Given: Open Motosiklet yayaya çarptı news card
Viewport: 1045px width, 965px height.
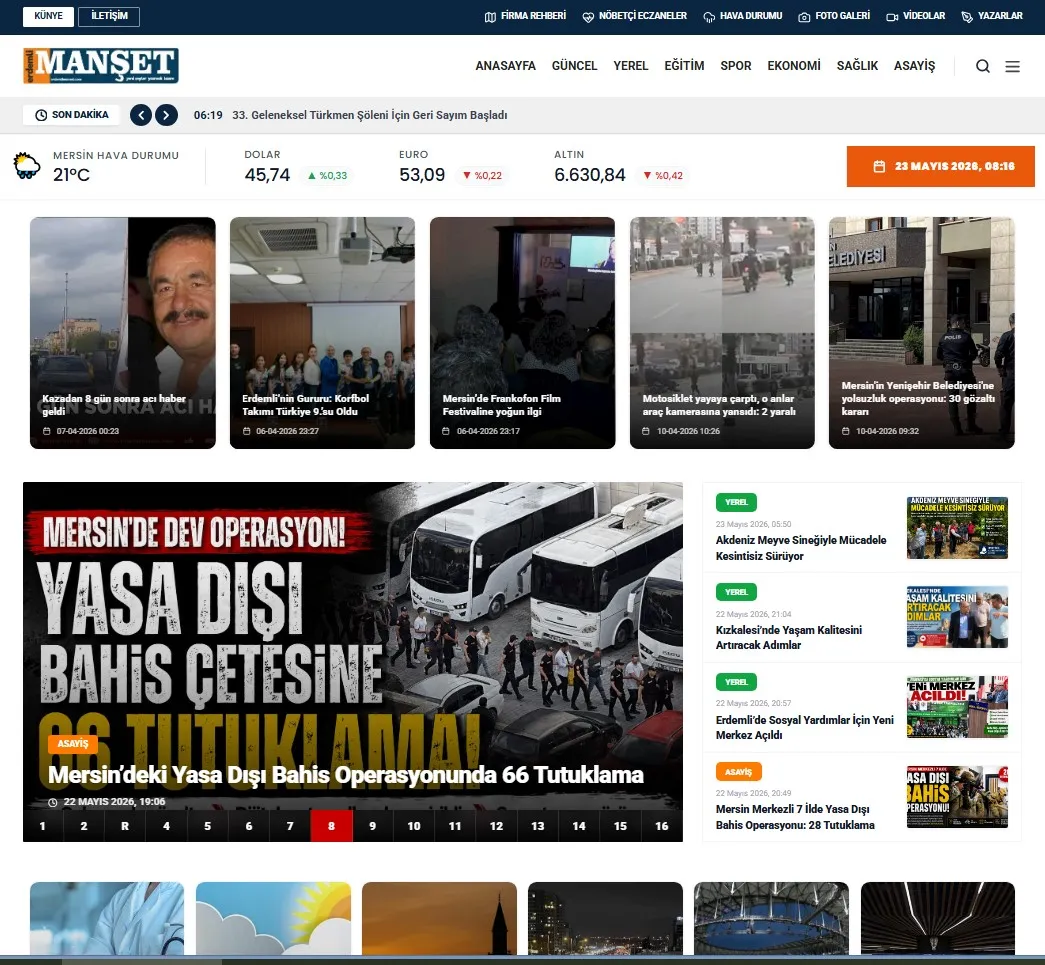Looking at the screenshot, I should [x=722, y=333].
